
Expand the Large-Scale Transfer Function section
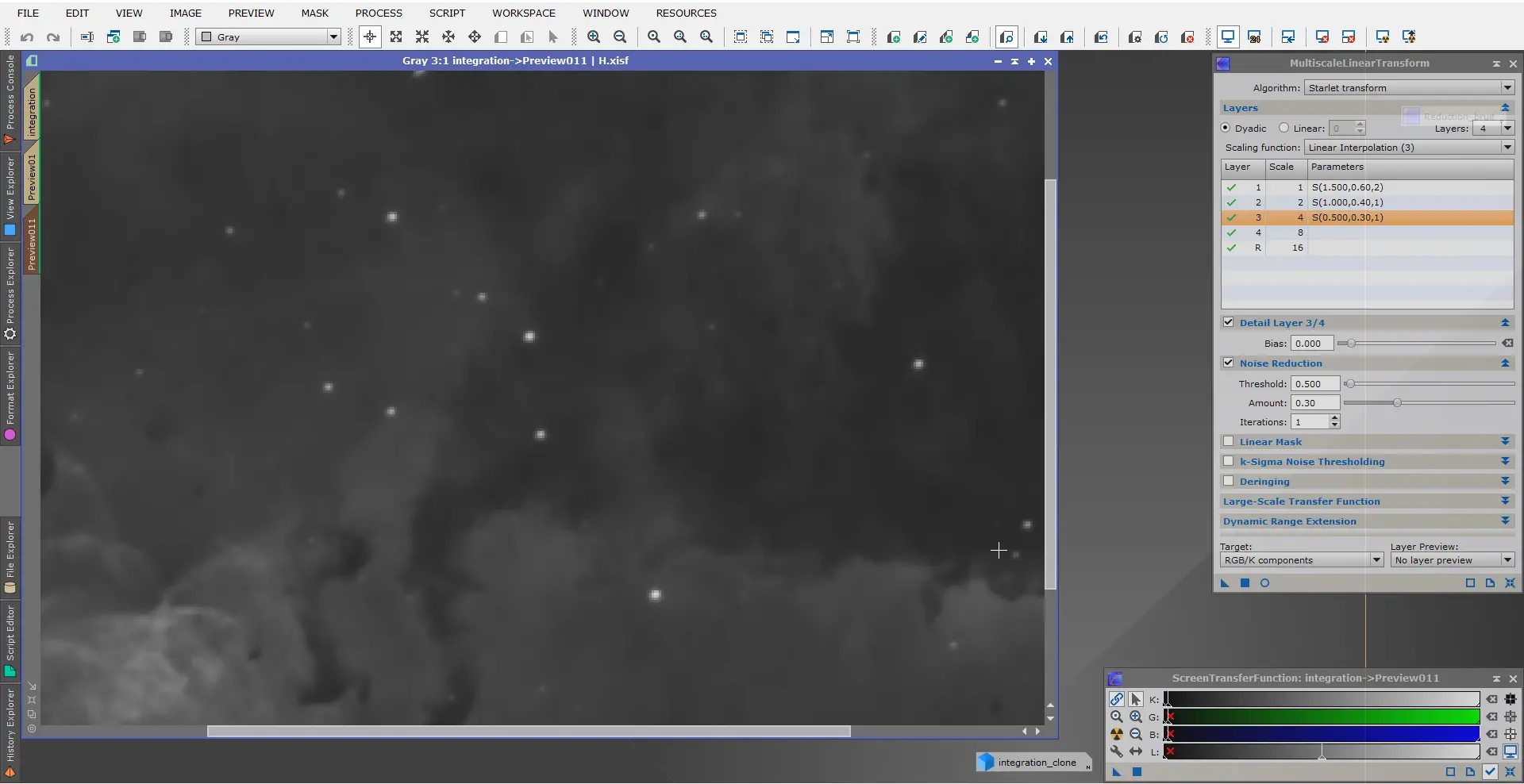pyautogui.click(x=1505, y=501)
